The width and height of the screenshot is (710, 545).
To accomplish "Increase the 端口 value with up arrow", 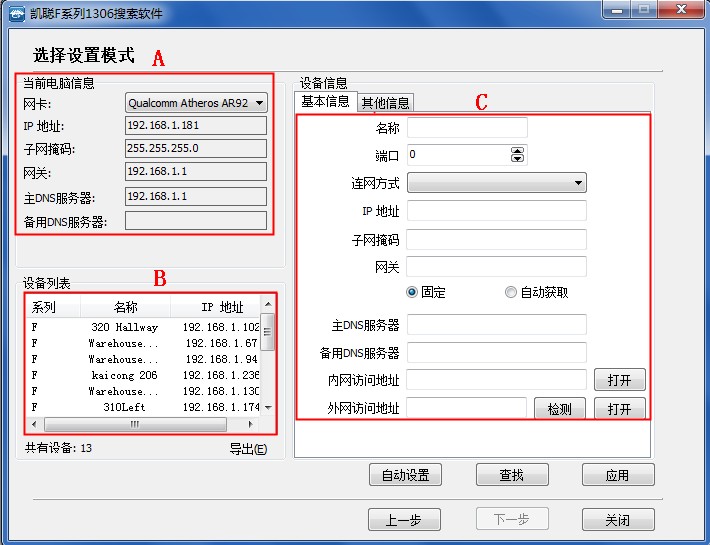I will click(x=517, y=150).
